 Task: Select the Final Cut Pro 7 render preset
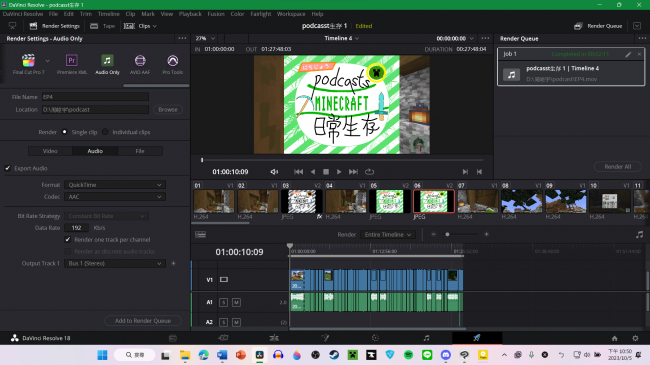click(x=29, y=64)
